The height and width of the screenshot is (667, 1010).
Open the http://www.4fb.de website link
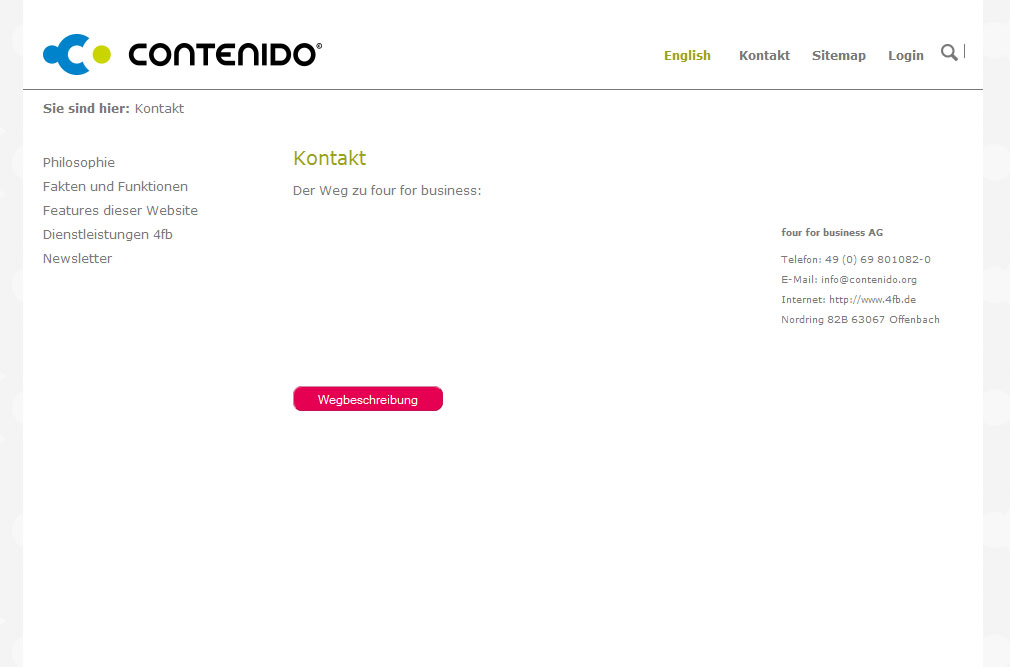pyautogui.click(x=872, y=300)
